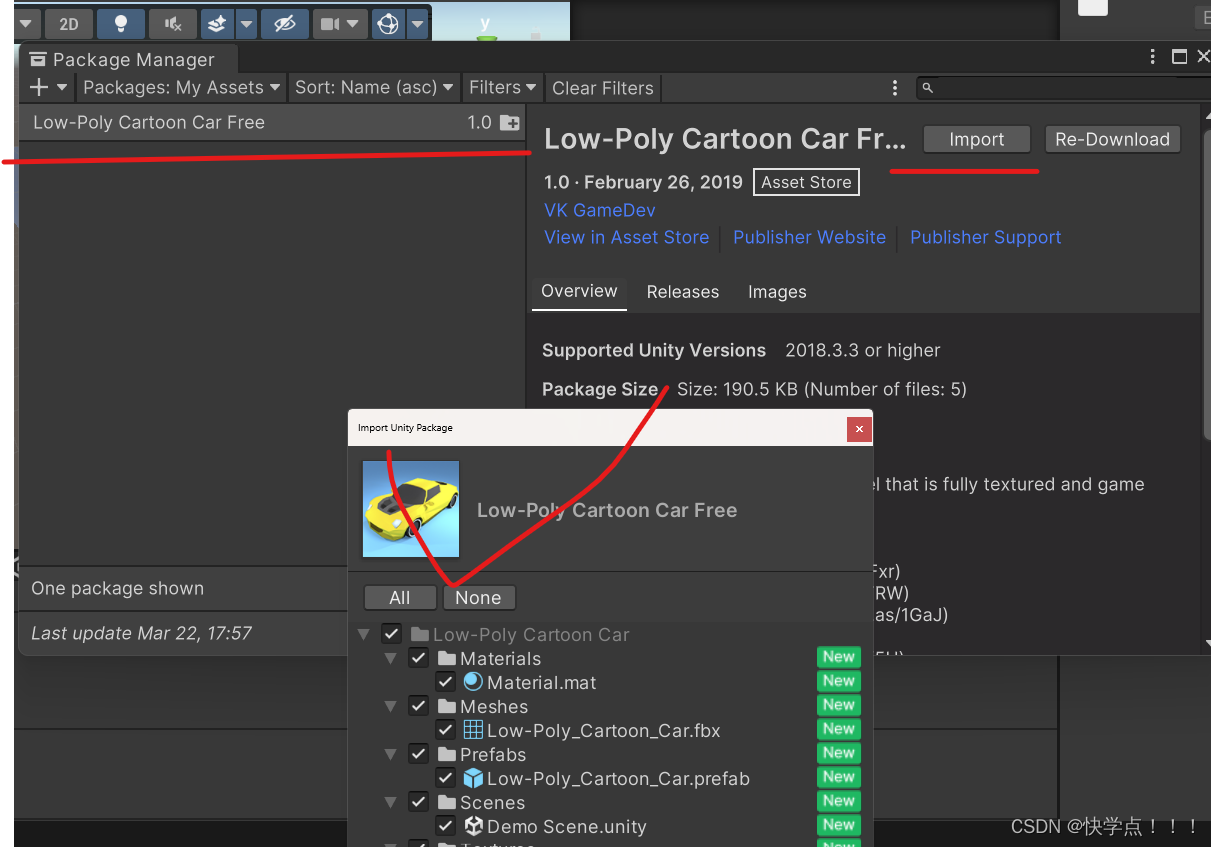Collapse the Prefabs folder

(391, 754)
